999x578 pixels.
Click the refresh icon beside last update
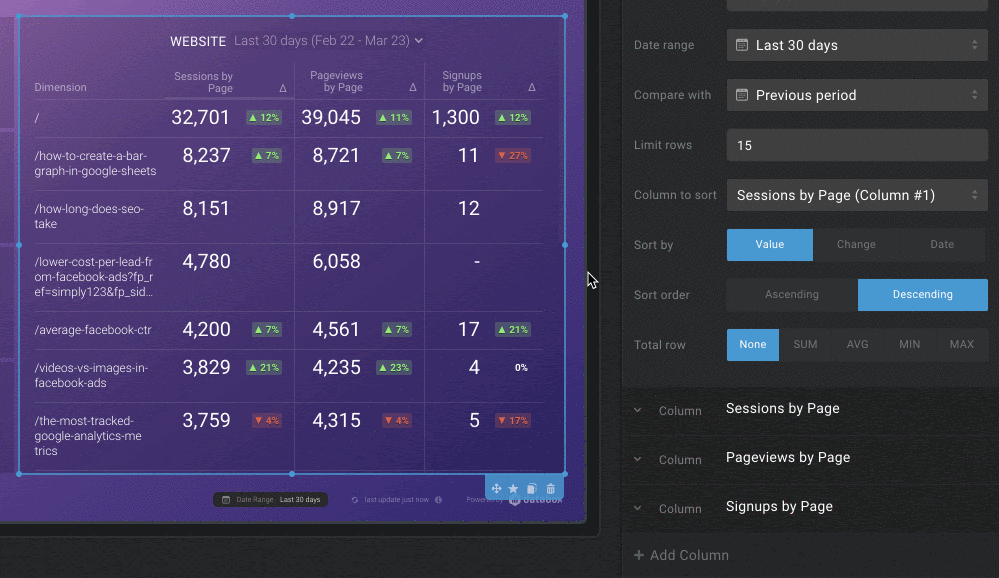(355, 500)
